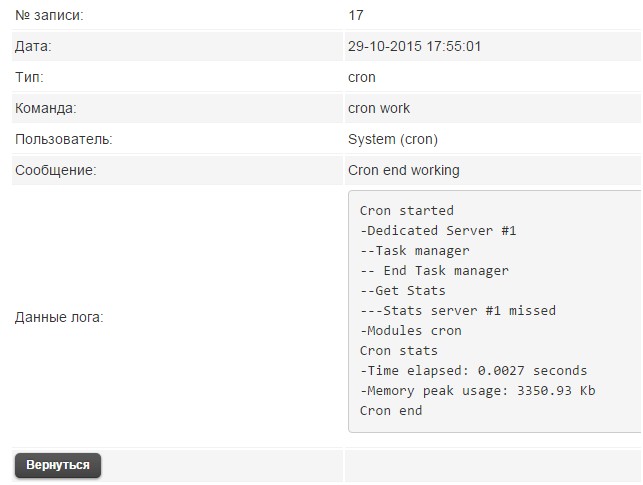Click the --Task manager log line
This screenshot has width=643, height=485.
(414, 251)
